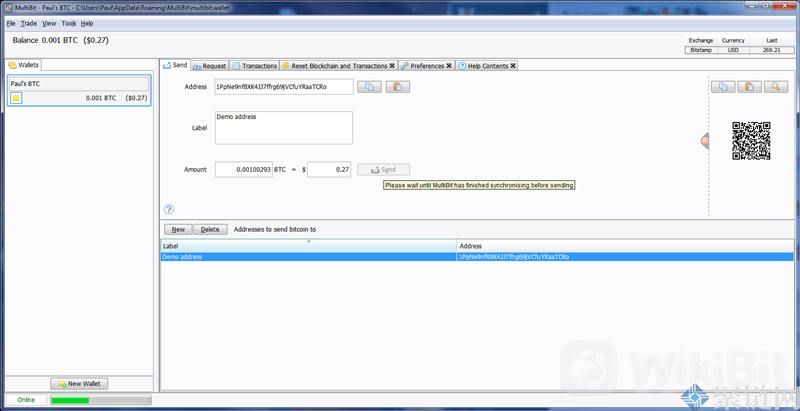Screen dimensions: 800x411
Task: Click the QR code image
Action: click(751, 141)
